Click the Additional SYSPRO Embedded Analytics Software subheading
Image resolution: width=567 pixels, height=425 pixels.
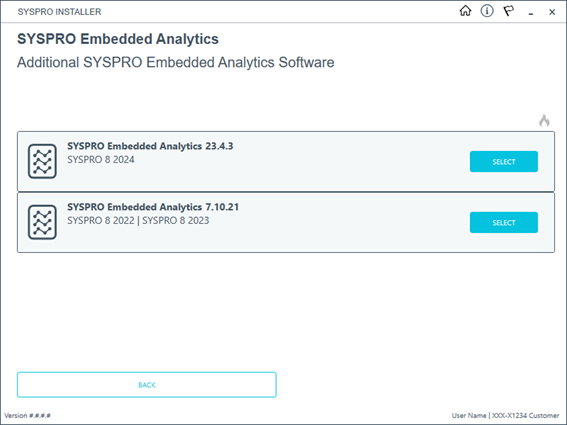click(x=176, y=62)
